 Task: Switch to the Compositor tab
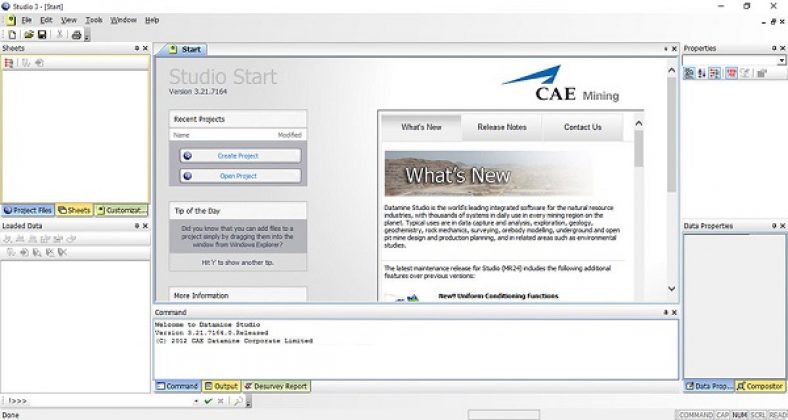tap(760, 386)
